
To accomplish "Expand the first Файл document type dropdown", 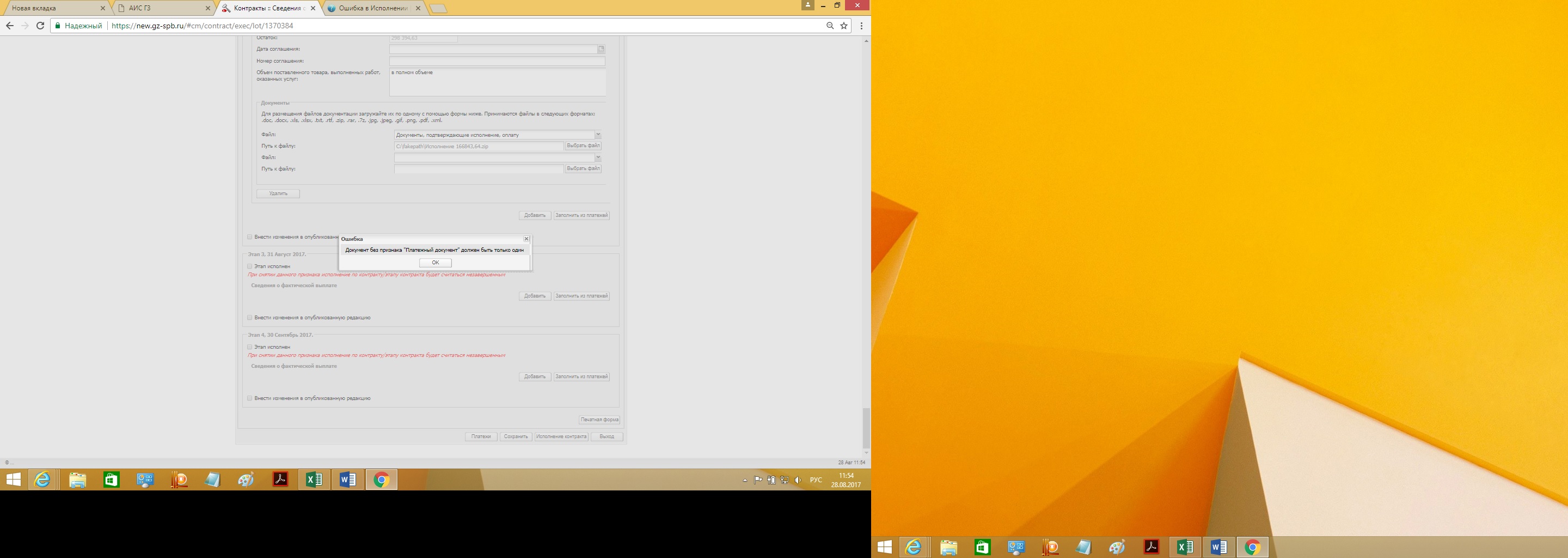I will tap(598, 135).
